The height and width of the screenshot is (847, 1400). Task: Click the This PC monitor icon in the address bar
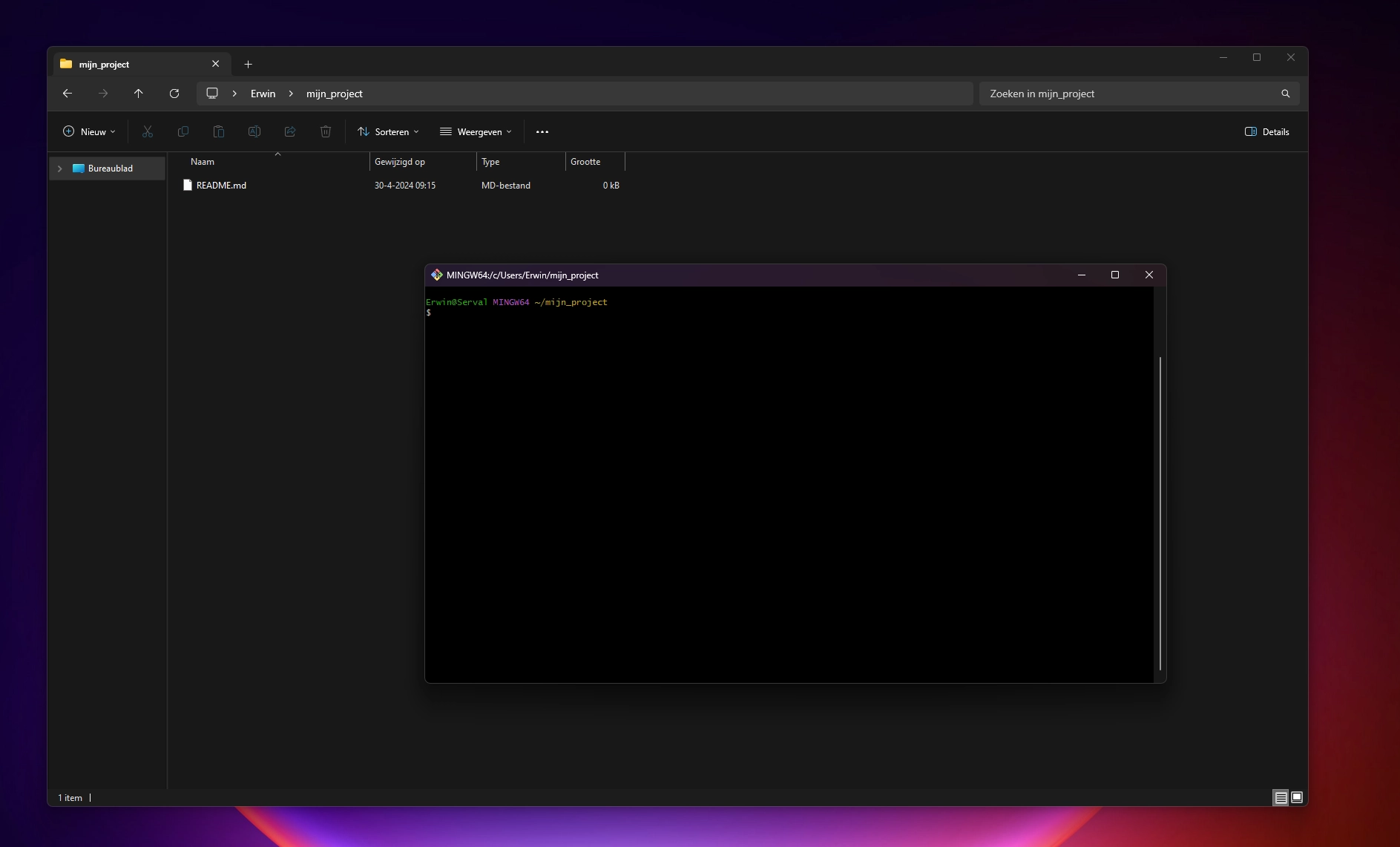[212, 94]
